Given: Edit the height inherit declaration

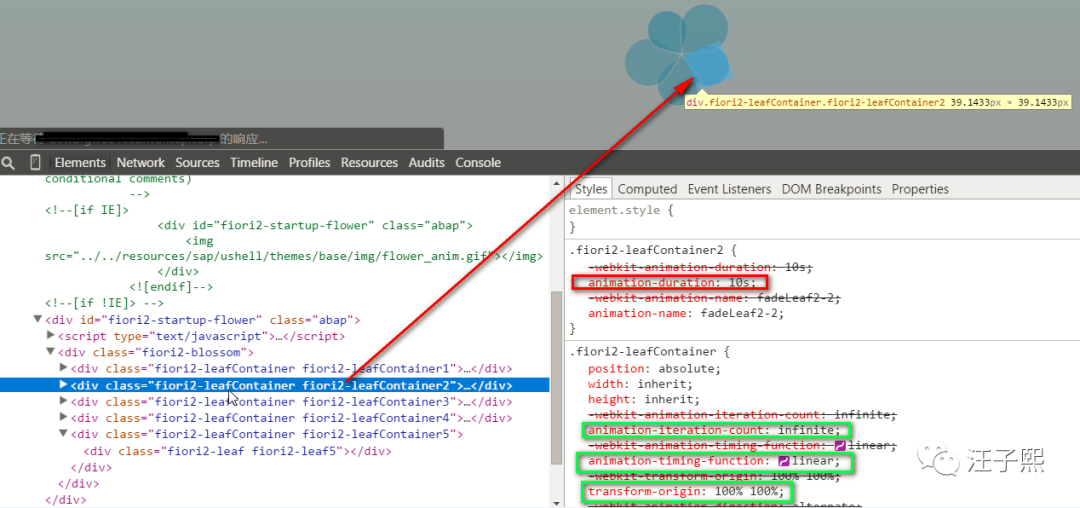Looking at the screenshot, I should tap(643, 399).
